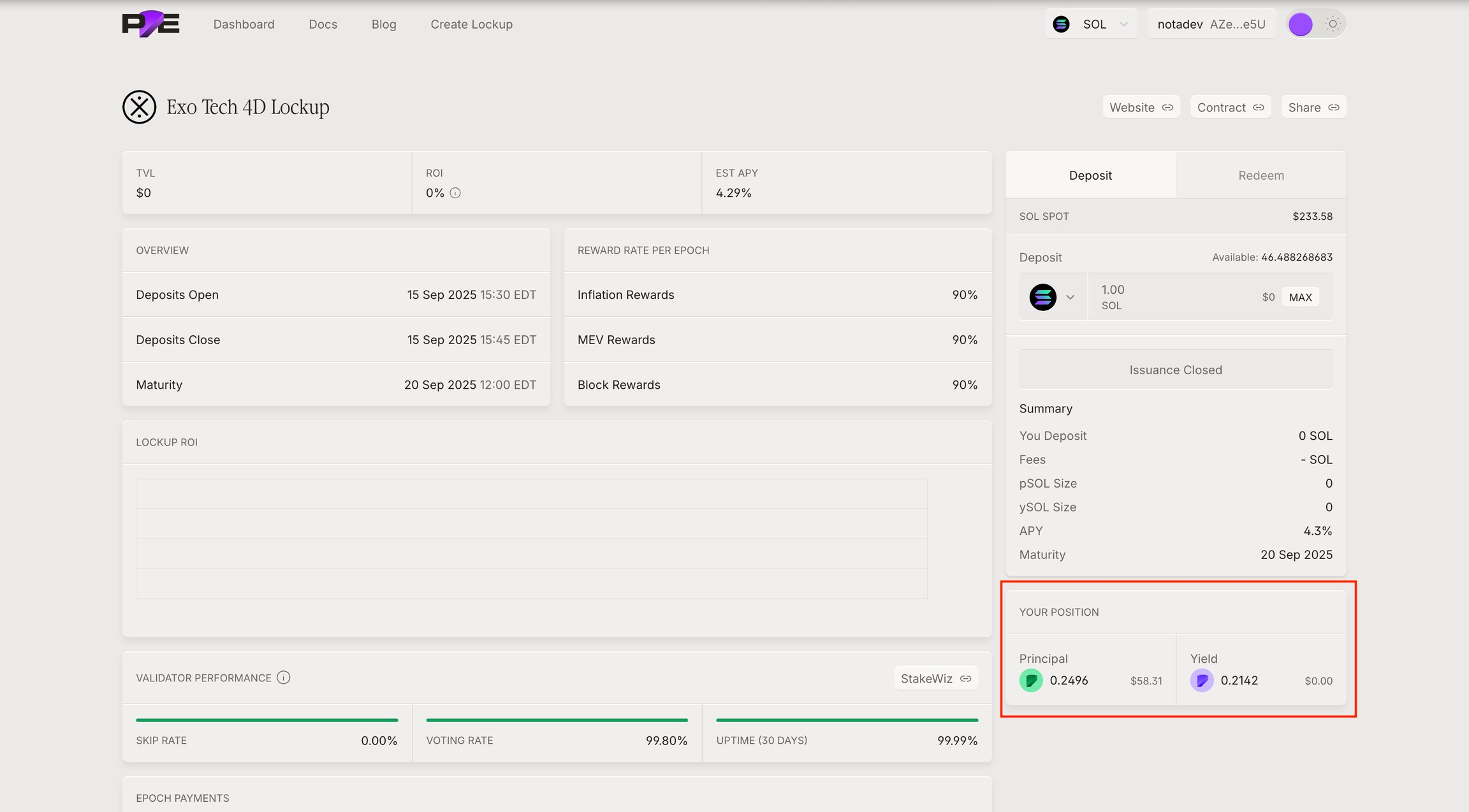The height and width of the screenshot is (812, 1469).
Task: Click the PYE logo in header
Action: tap(150, 24)
